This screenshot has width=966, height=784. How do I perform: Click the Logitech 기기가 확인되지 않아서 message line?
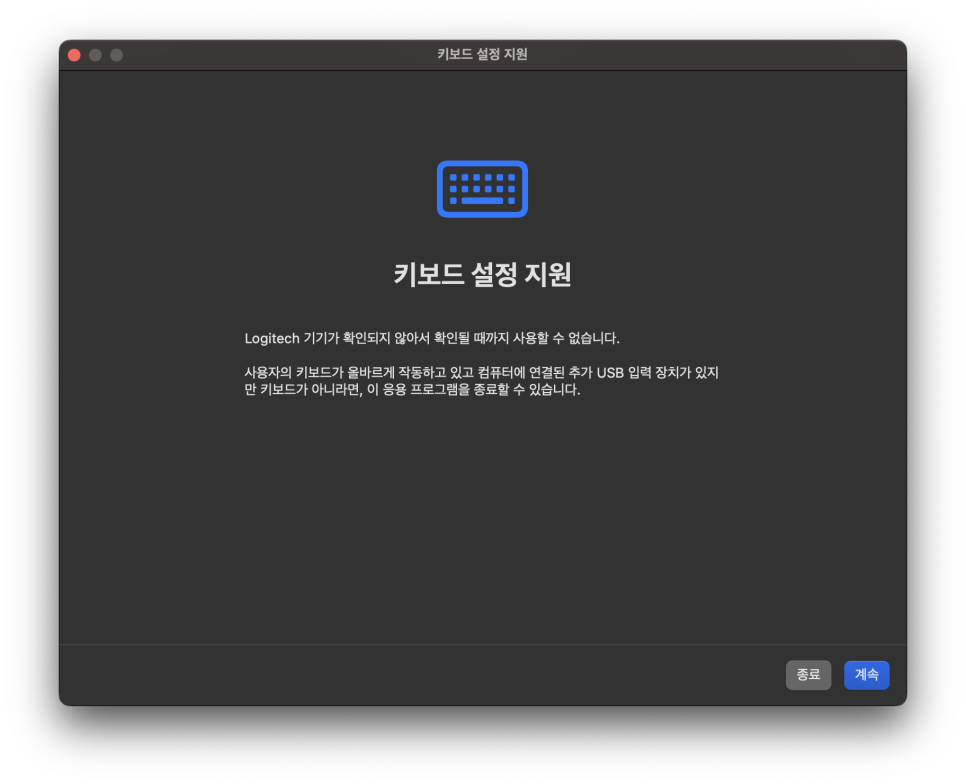(x=432, y=338)
